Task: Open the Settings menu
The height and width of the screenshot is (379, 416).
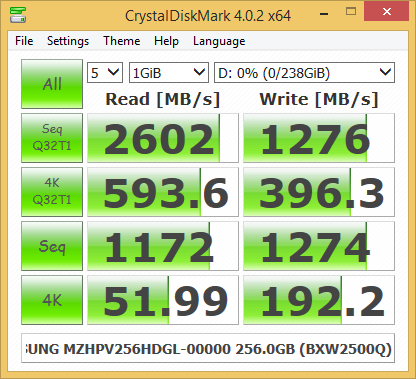Action: (x=68, y=41)
